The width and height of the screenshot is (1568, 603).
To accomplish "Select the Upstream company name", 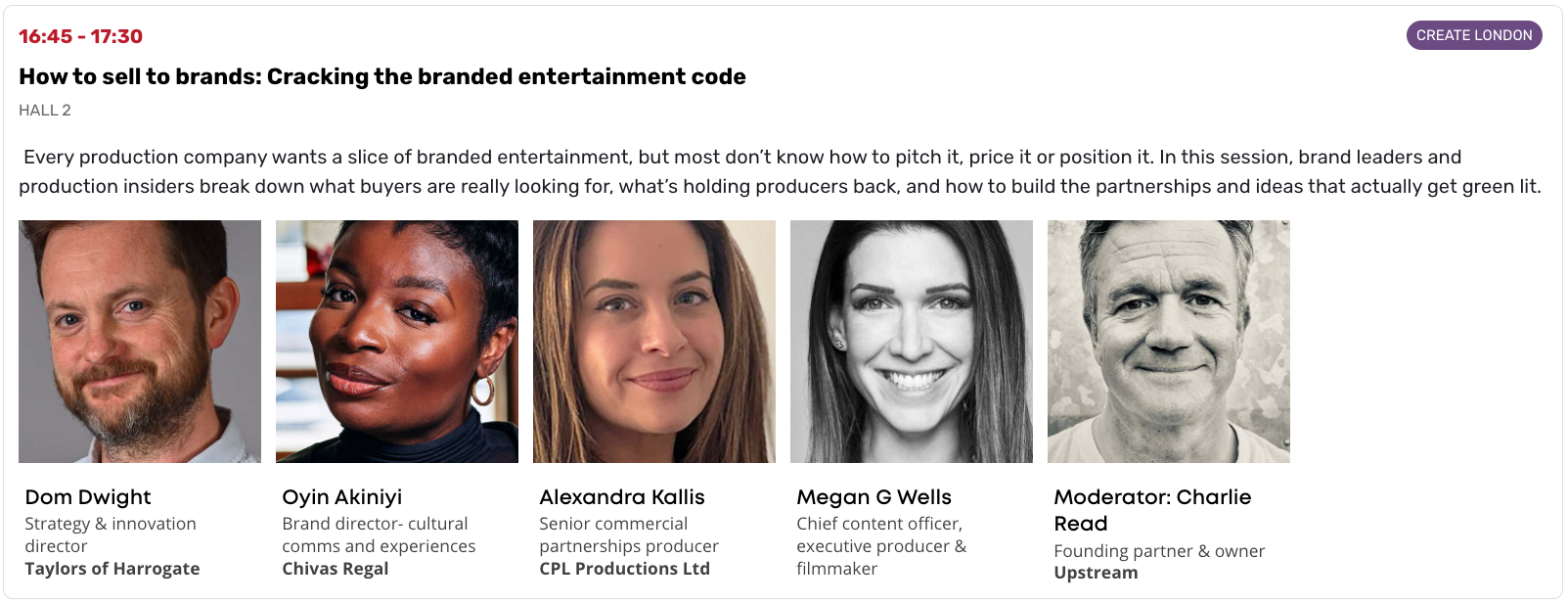I will [1096, 573].
